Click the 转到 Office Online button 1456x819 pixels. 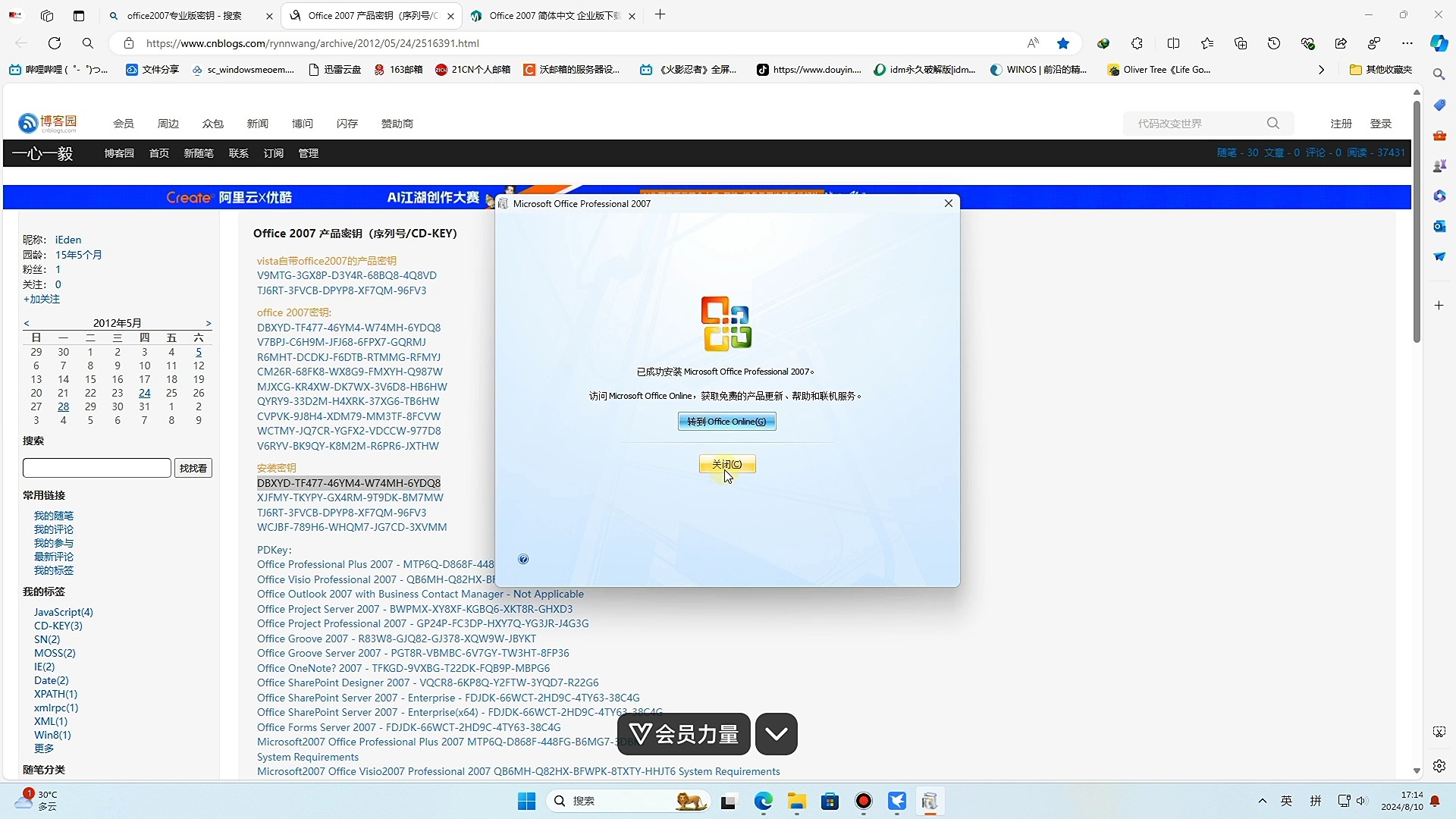tap(726, 422)
